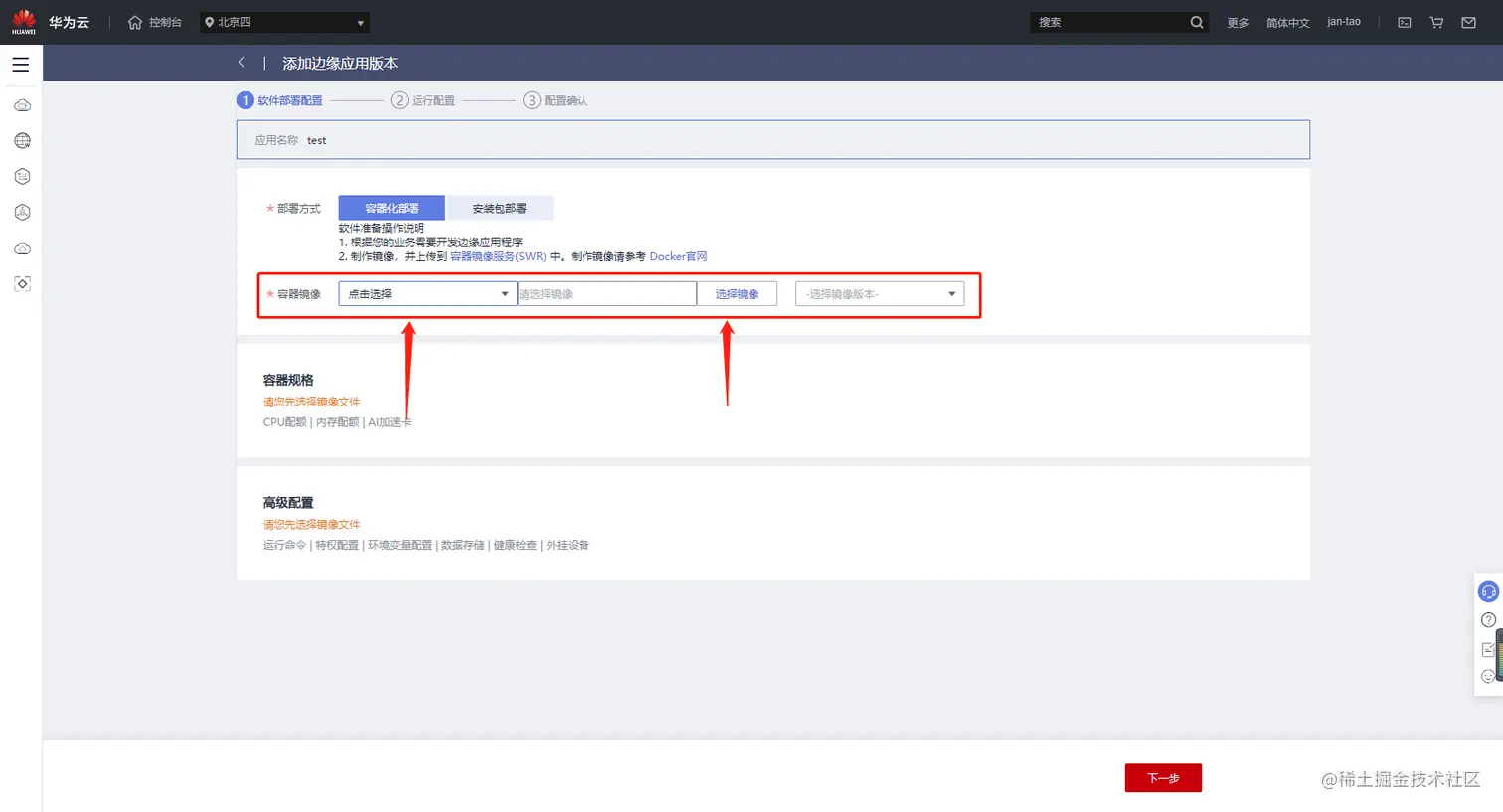1503x812 pixels.
Task: Go back using the left chevron
Action: coord(241,62)
